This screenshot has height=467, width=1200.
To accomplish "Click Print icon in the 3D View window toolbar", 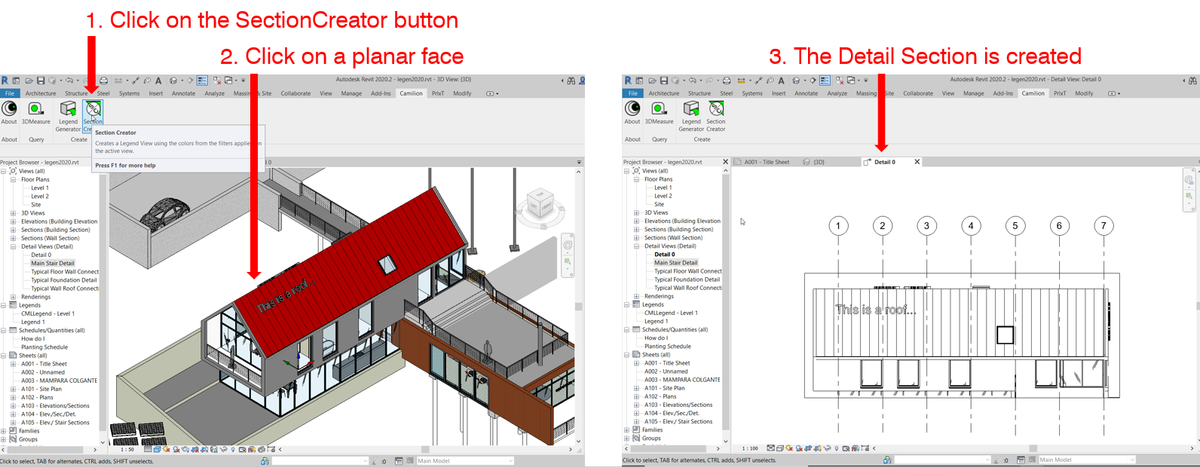I will [104, 80].
